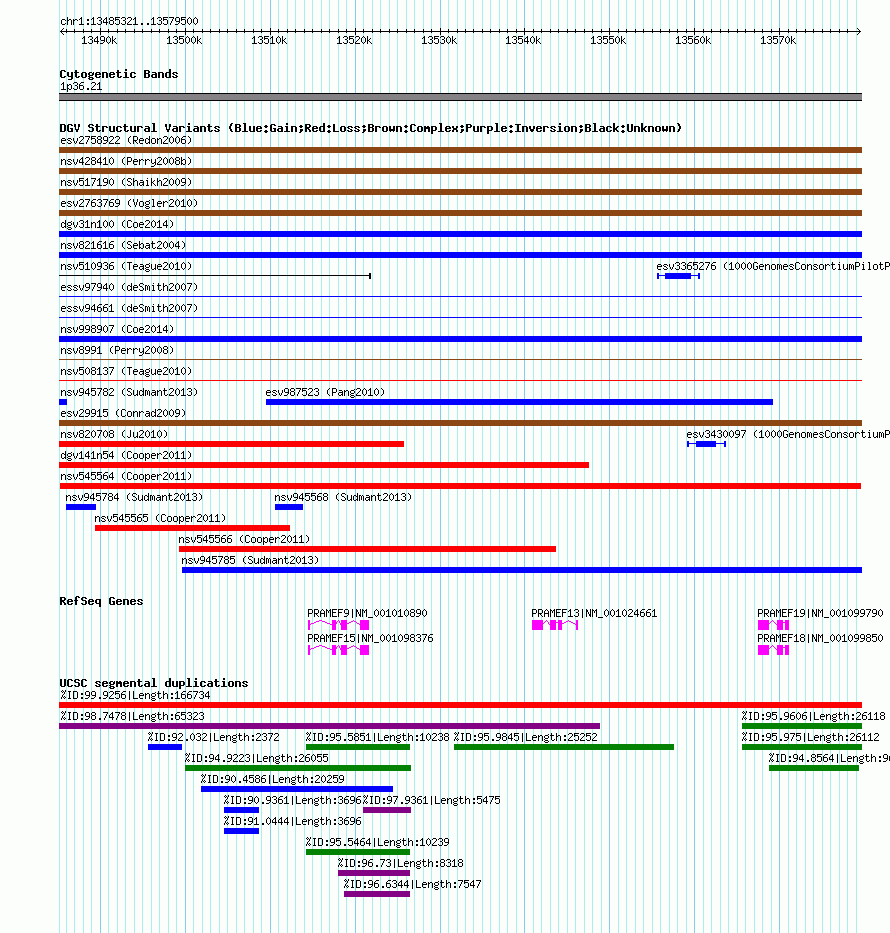The width and height of the screenshot is (890, 933).
Task: Select essv94661 (deSmith2007) label
Action: coord(129,308)
